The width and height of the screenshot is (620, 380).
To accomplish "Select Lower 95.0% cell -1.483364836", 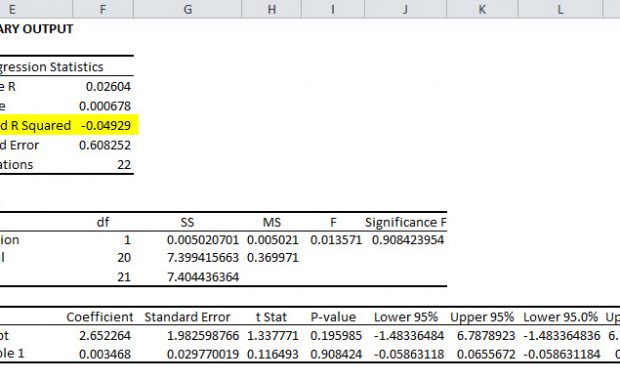I will click(x=561, y=336).
